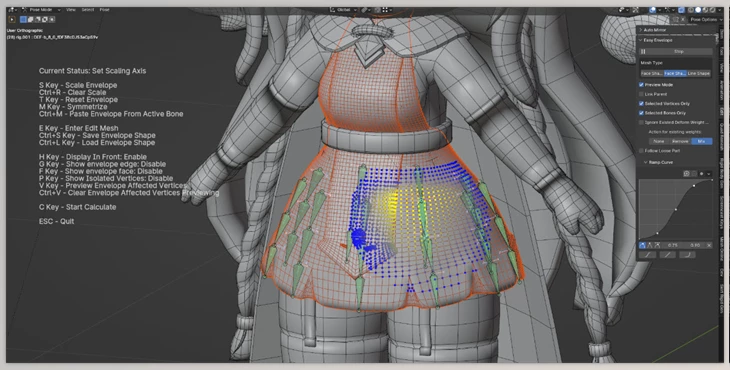The width and height of the screenshot is (730, 370).
Task: Select the highlighted Face Shape mesh type
Action: coord(676,73)
